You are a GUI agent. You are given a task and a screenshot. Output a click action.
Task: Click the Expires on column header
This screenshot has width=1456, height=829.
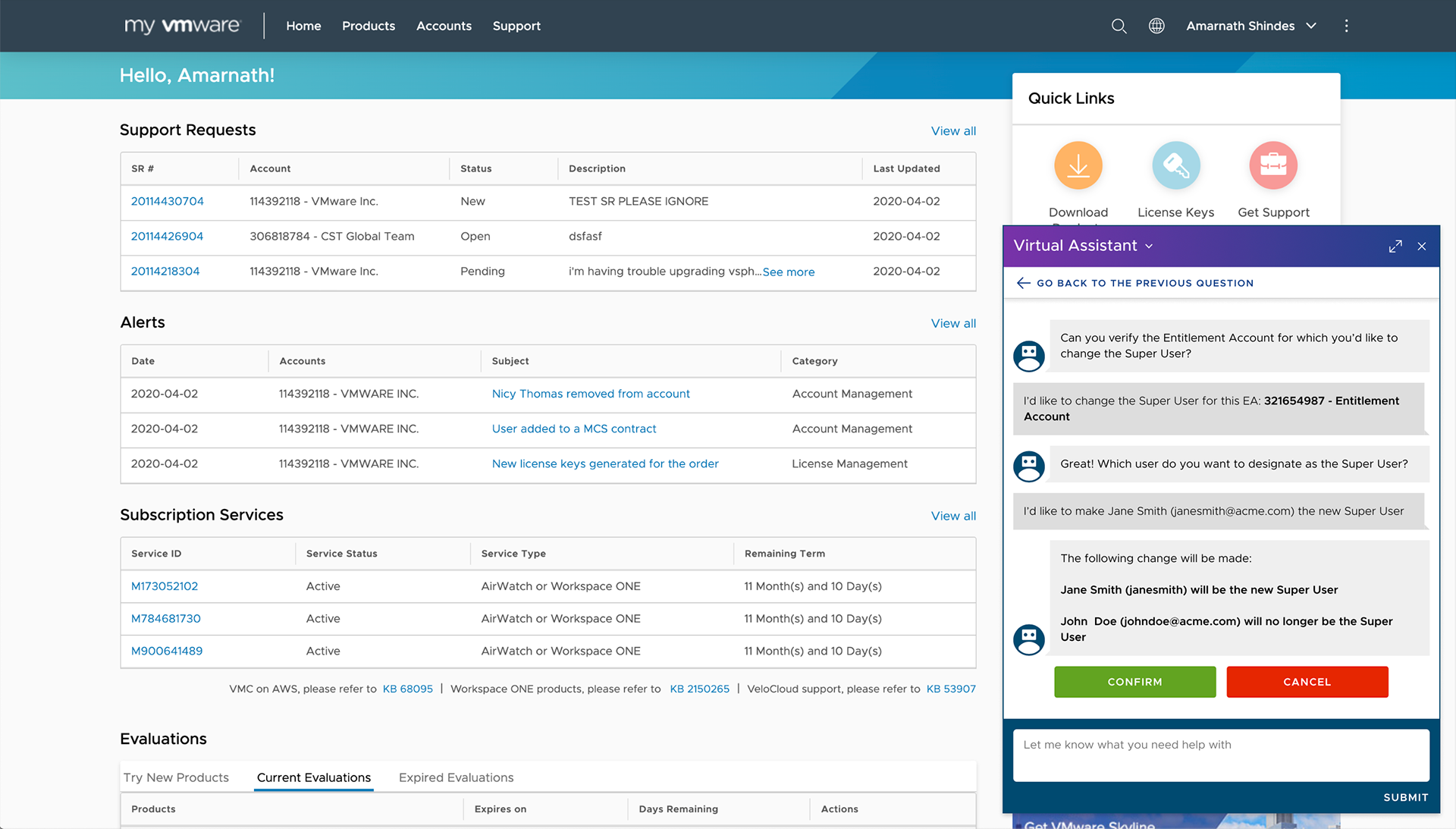click(500, 809)
